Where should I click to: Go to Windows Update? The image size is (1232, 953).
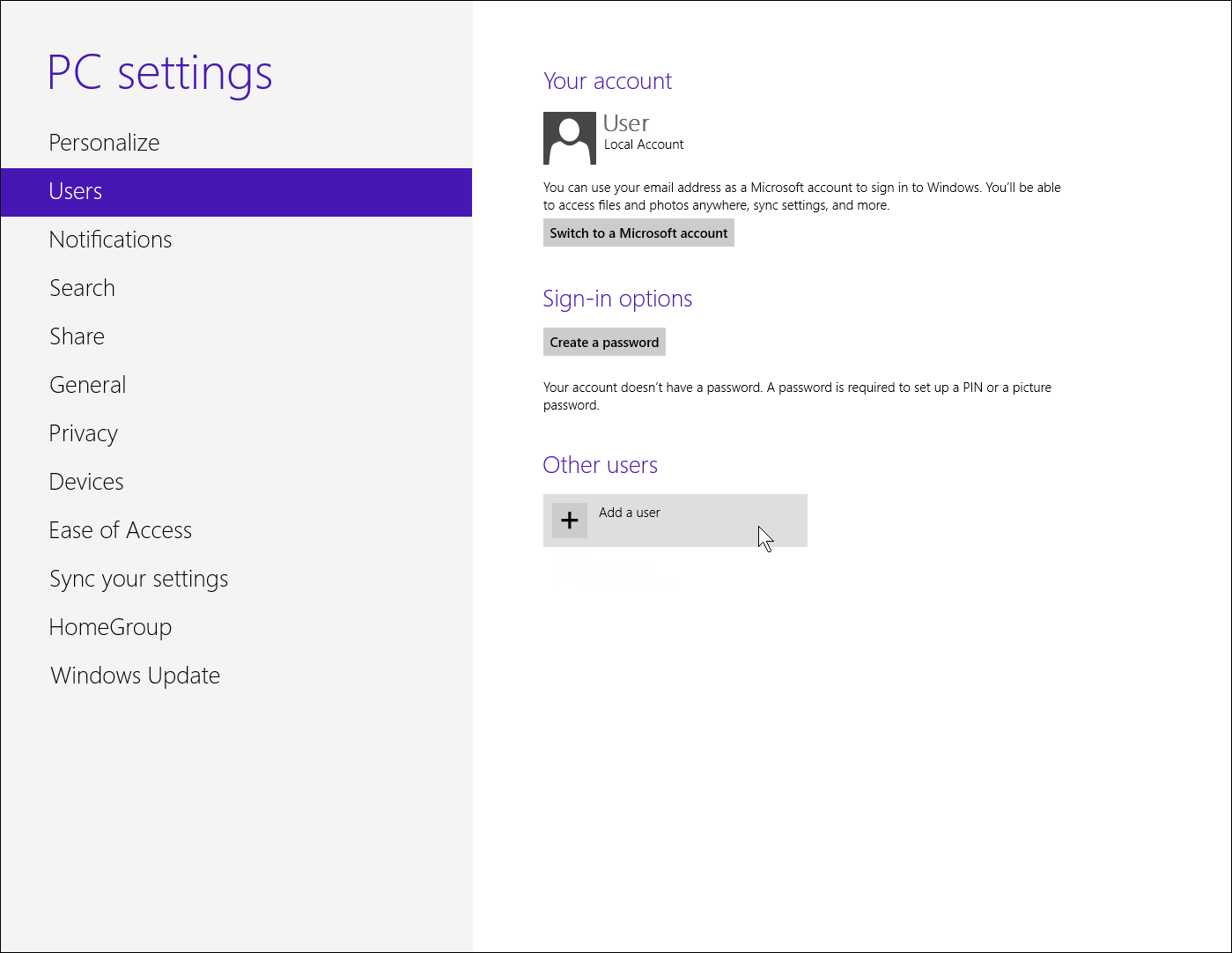coord(236,676)
